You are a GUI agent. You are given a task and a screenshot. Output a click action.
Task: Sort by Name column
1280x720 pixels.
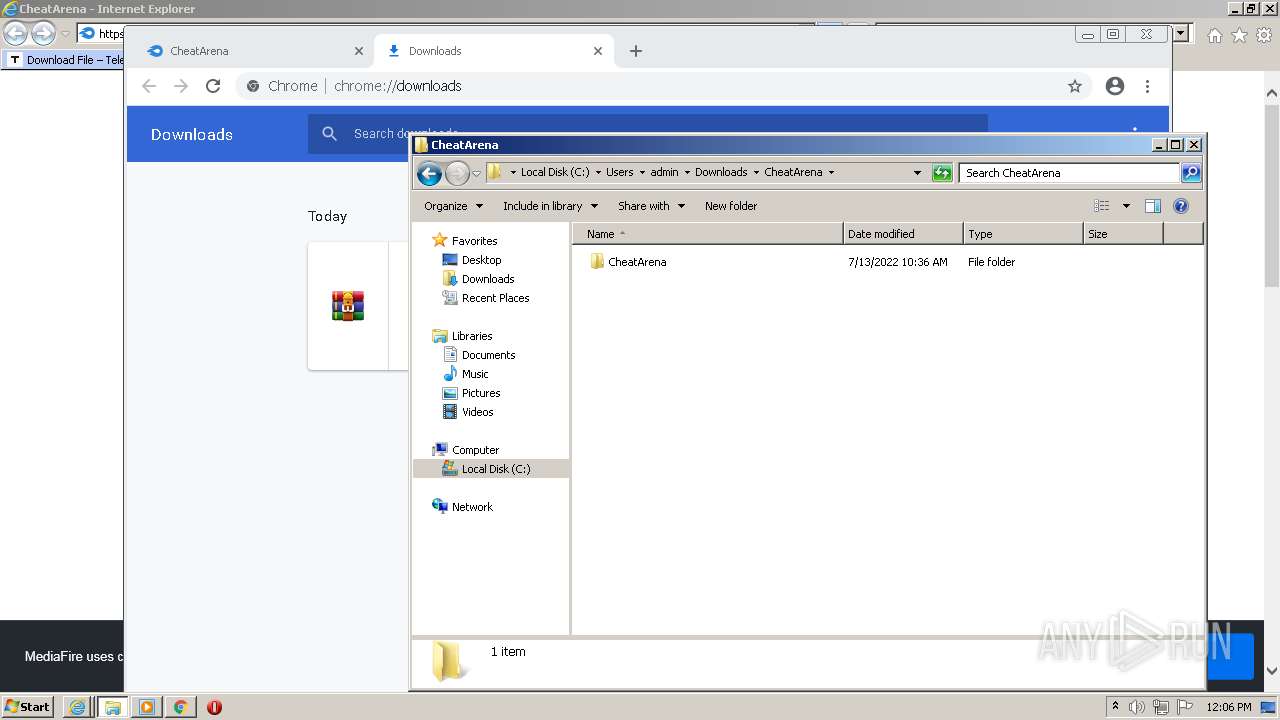tap(708, 234)
